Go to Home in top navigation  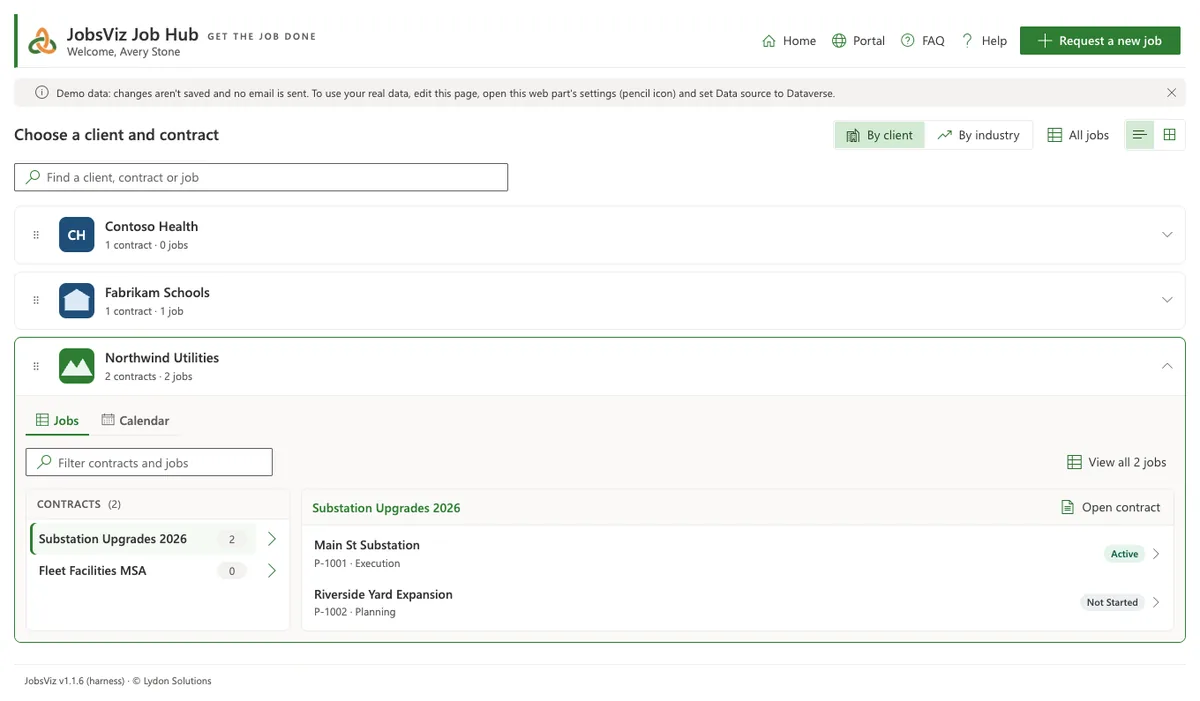tap(789, 41)
